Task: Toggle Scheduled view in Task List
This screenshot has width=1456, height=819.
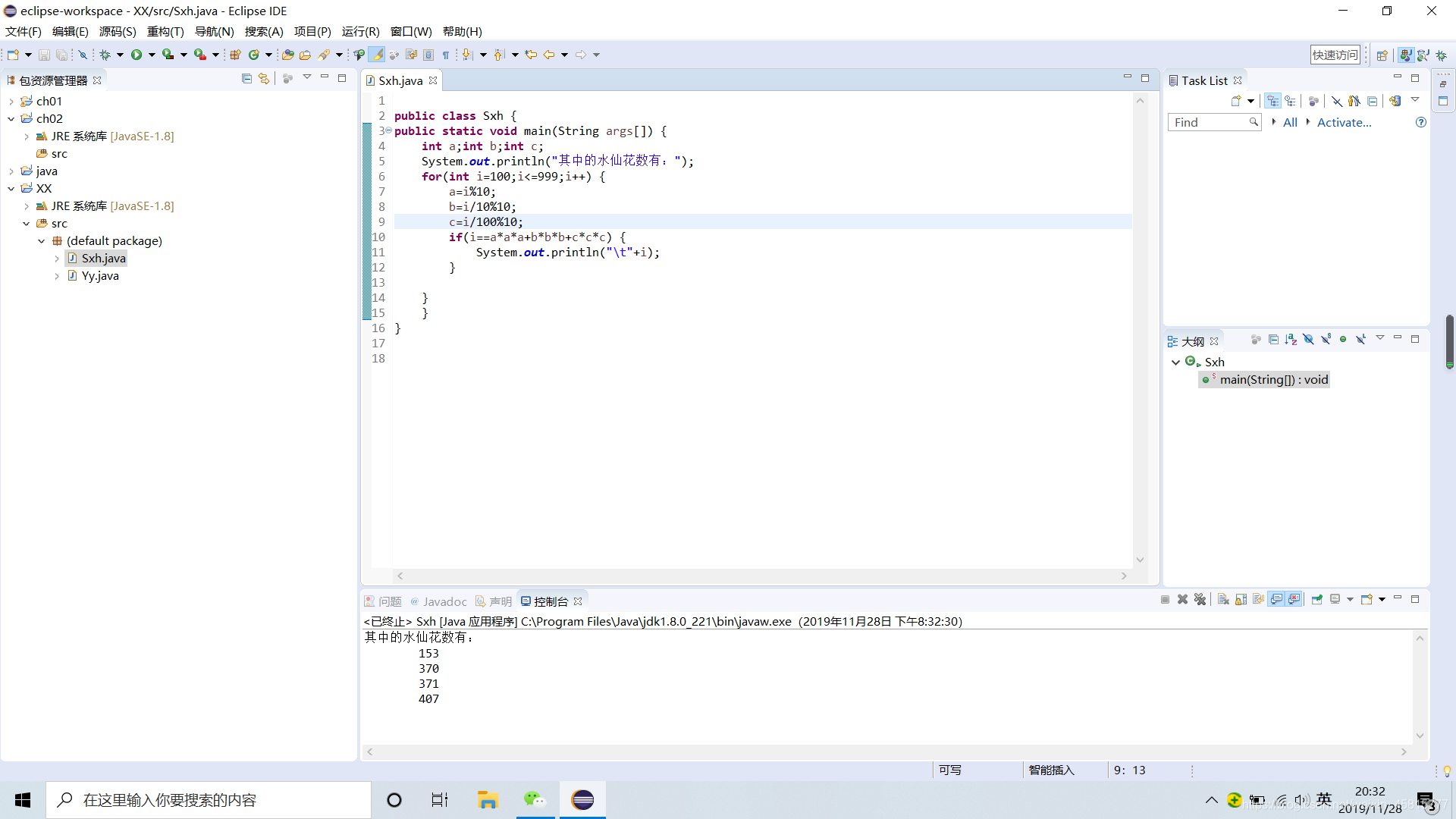Action: pos(1290,101)
